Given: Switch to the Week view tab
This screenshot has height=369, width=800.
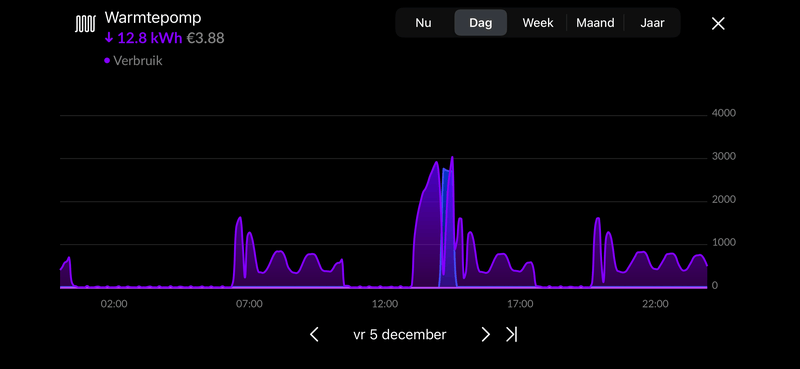Looking at the screenshot, I should point(538,23).
